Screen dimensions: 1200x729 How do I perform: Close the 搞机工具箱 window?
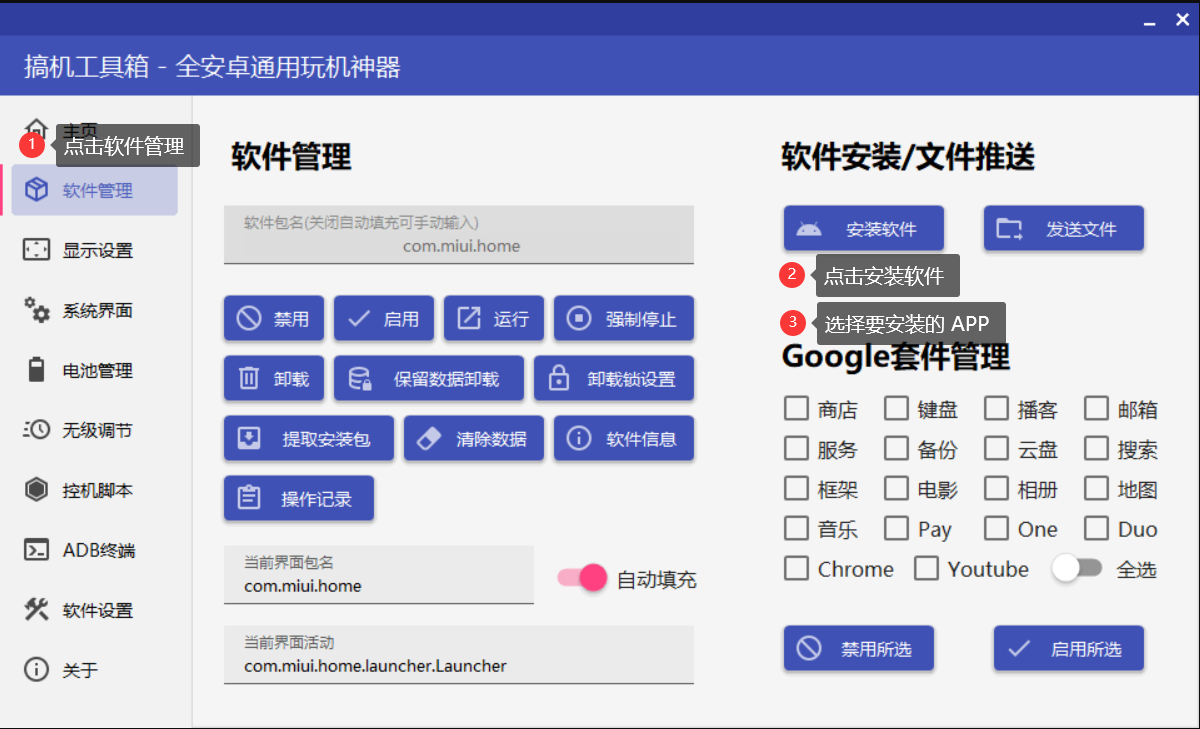coord(1182,19)
